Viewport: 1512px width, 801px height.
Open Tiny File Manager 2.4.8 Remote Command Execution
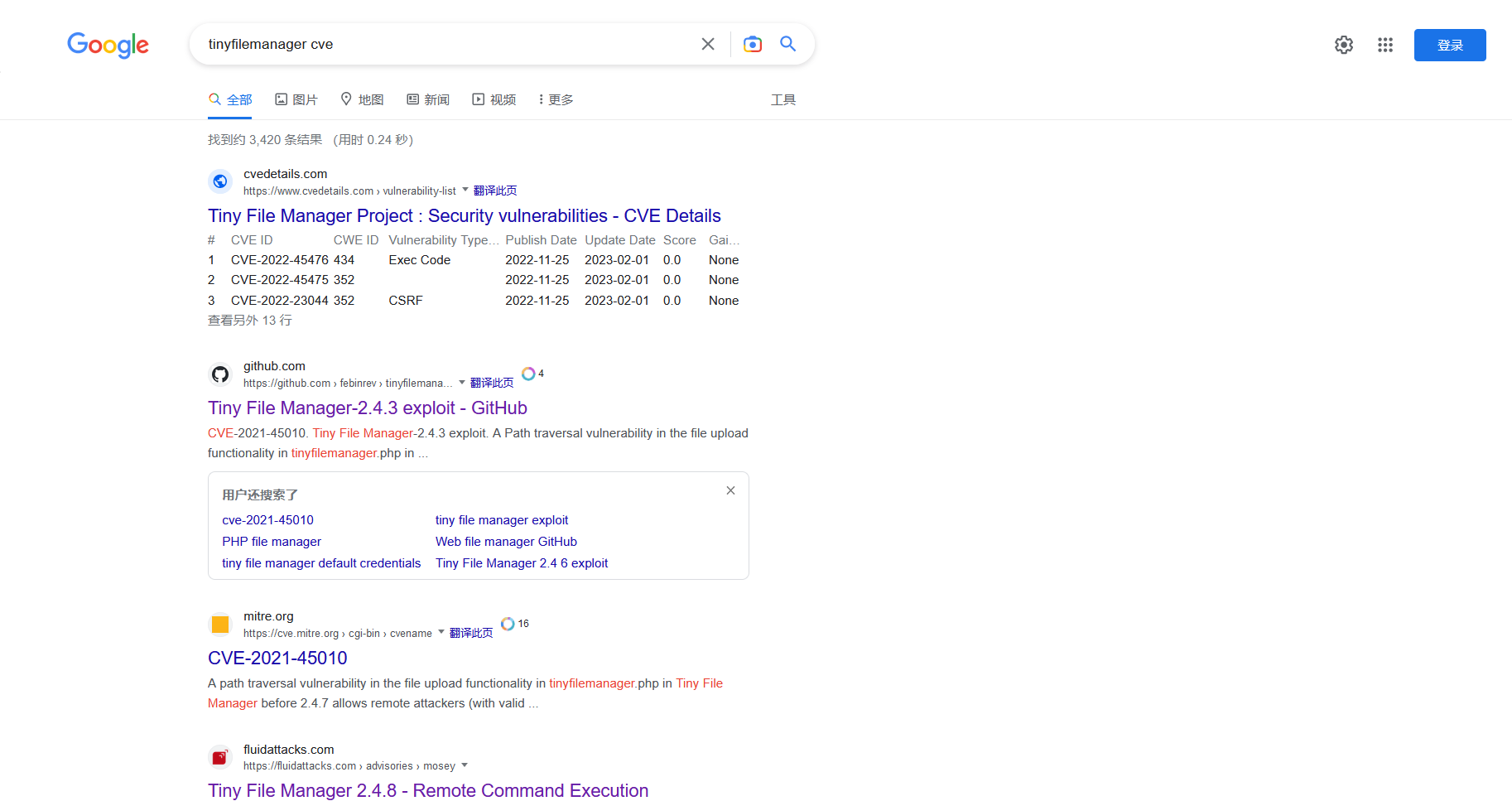[x=428, y=790]
